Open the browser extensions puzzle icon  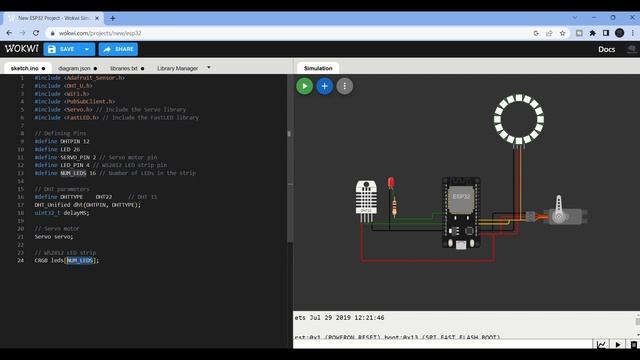592,33
